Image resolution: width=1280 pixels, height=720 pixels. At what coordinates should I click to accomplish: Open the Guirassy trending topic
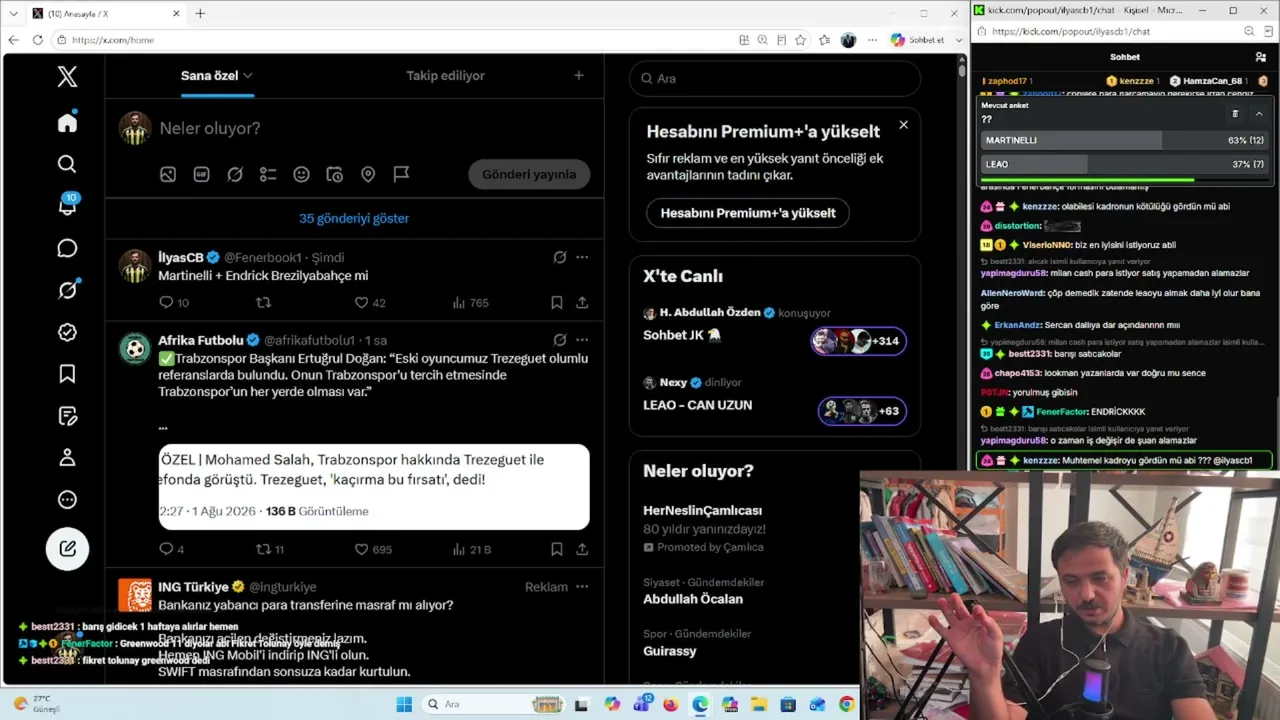click(x=670, y=651)
